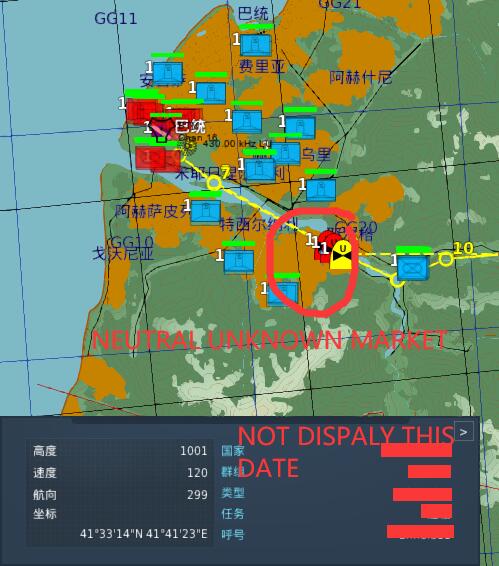
Task: Click the 乌里 town label
Action: [316, 154]
